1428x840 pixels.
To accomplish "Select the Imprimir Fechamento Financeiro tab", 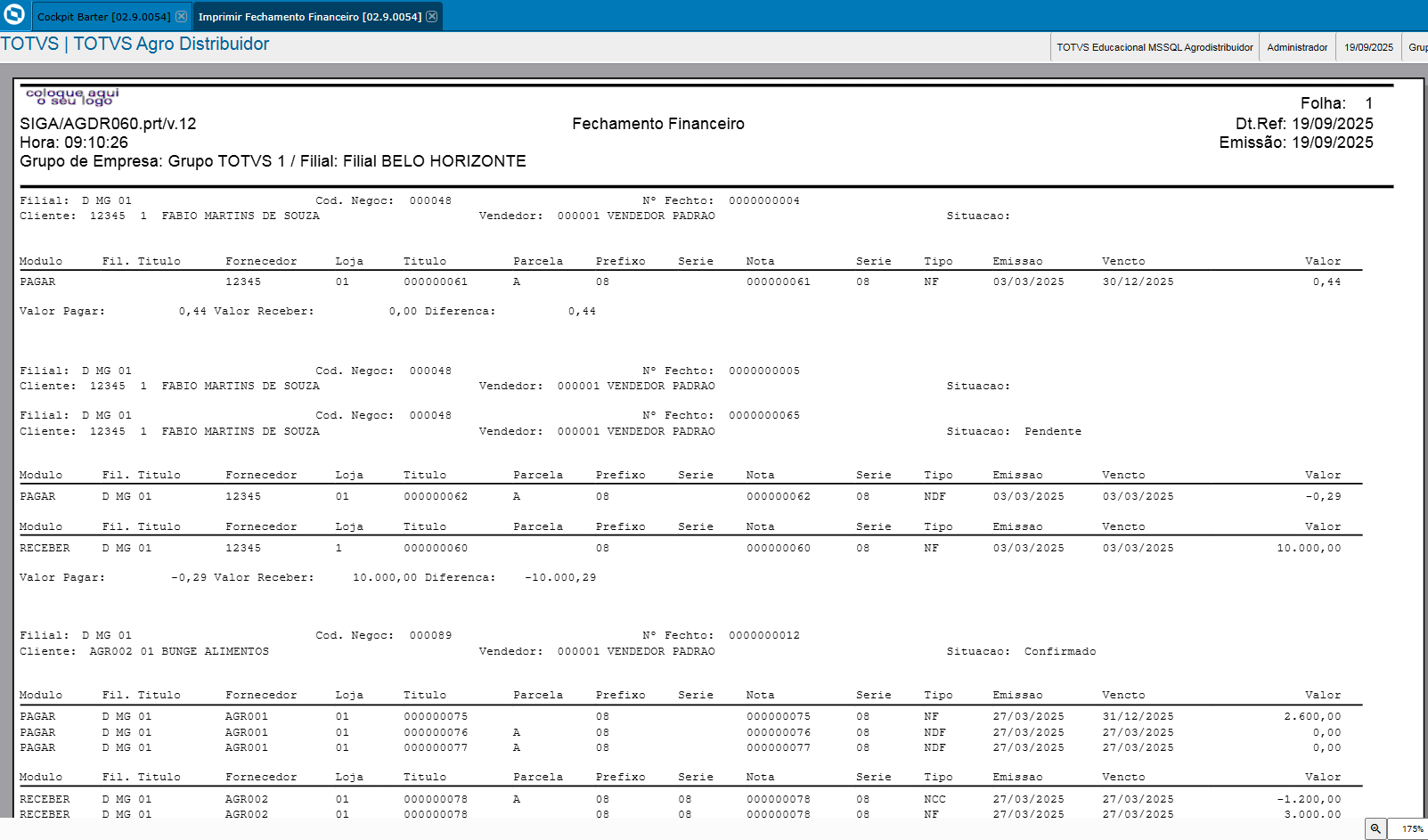I will coord(309,17).
